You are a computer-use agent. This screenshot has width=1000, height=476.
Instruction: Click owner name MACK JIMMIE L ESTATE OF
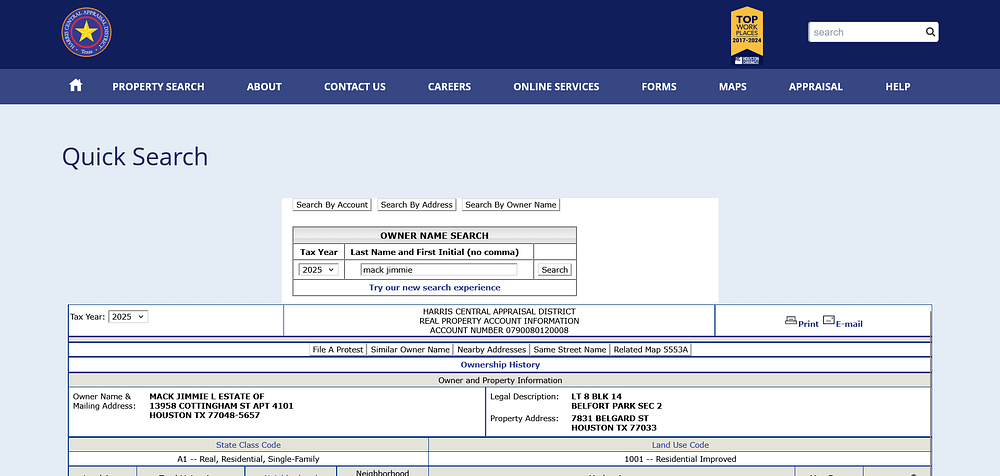coord(207,396)
